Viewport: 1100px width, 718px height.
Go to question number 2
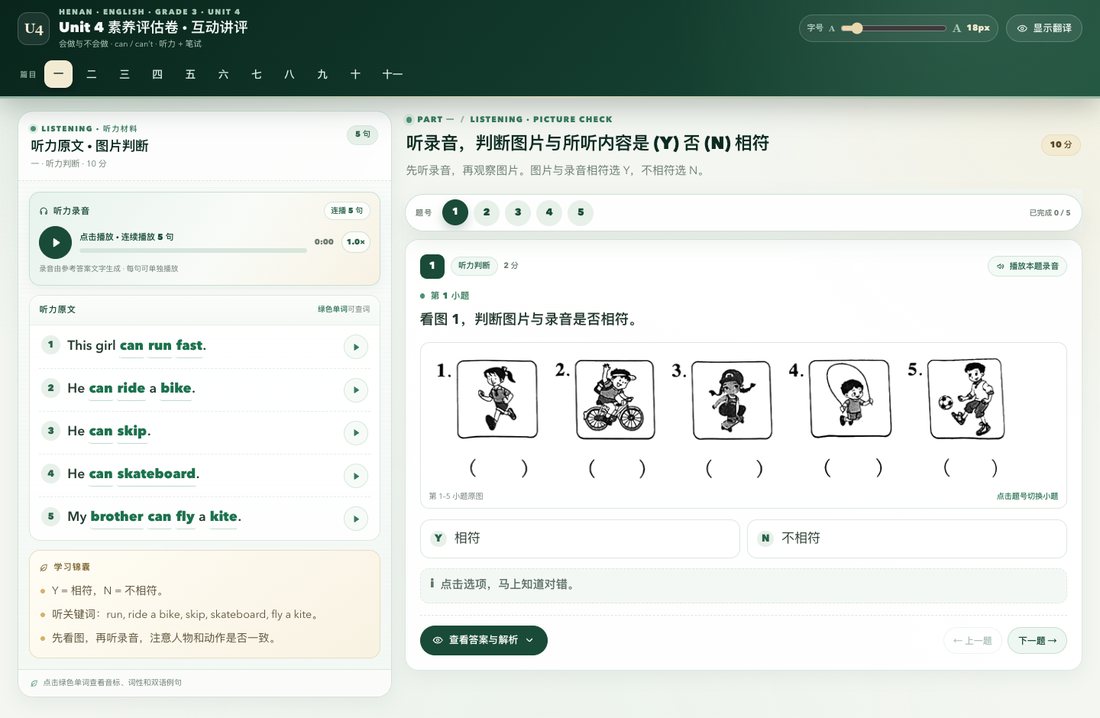486,212
